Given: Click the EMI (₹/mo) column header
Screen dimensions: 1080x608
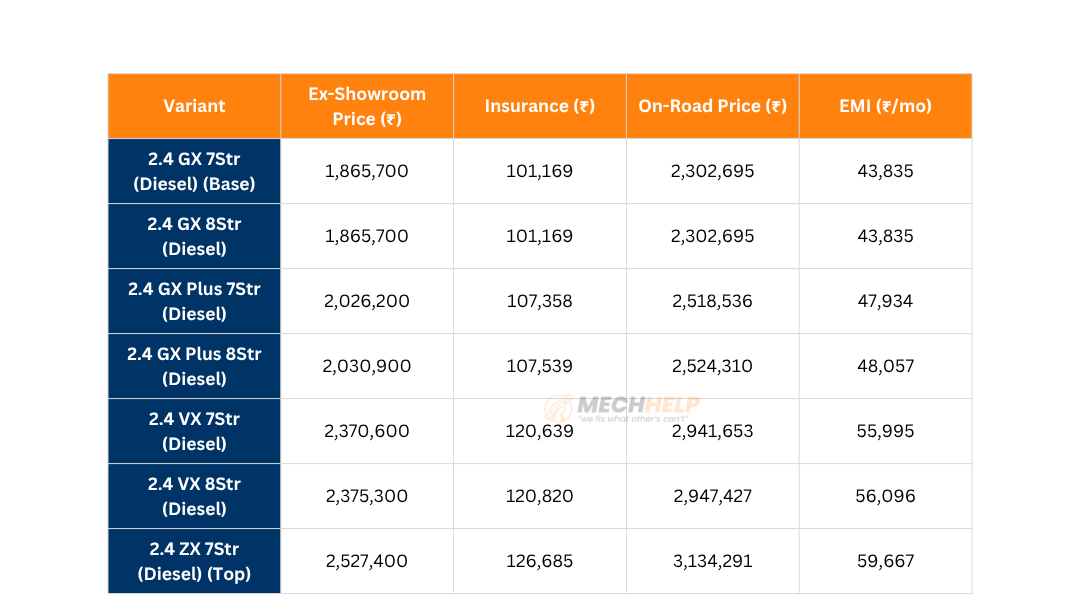Looking at the screenshot, I should pyautogui.click(x=885, y=106).
